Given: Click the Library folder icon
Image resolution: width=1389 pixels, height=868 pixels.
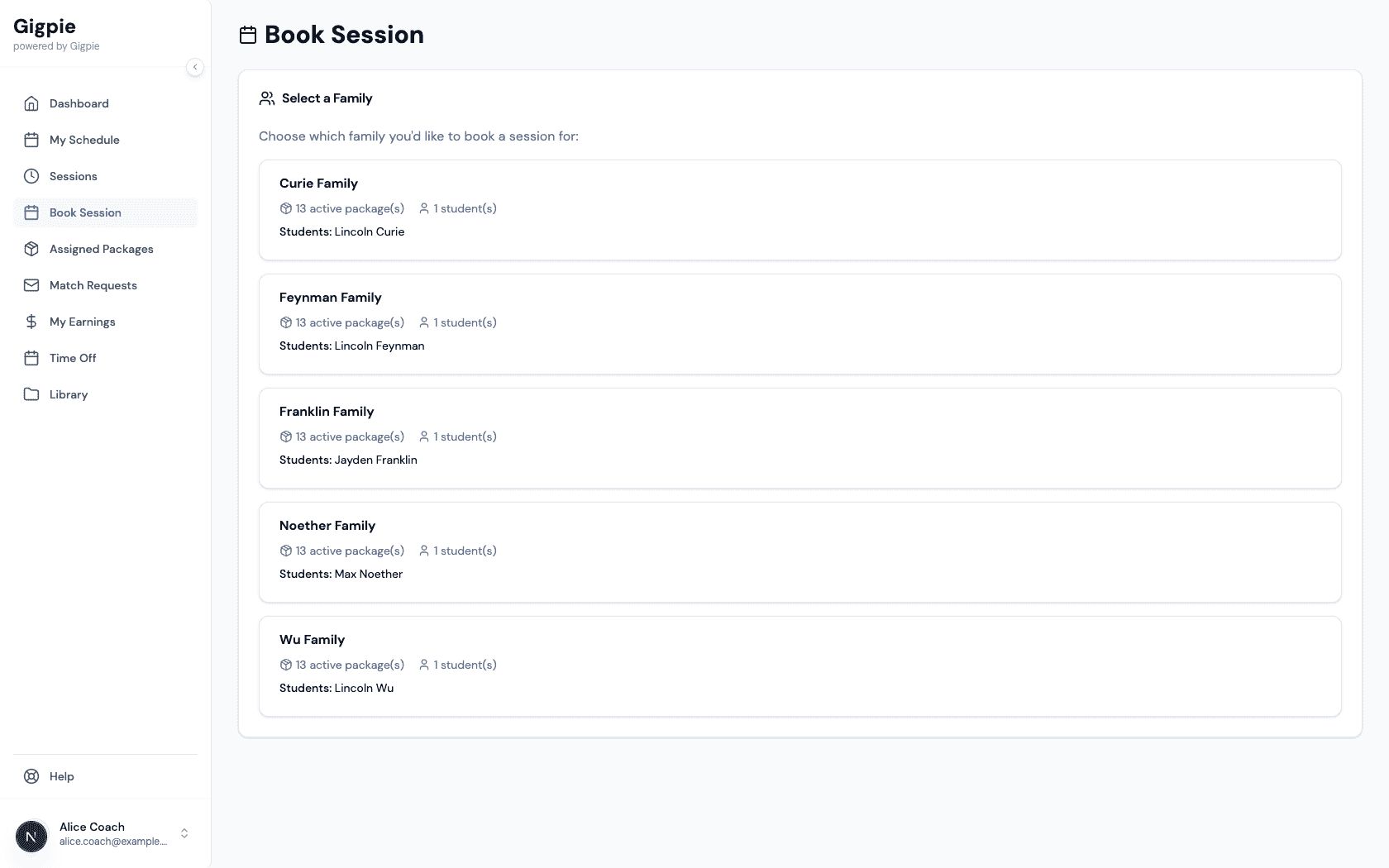Looking at the screenshot, I should 31,394.
